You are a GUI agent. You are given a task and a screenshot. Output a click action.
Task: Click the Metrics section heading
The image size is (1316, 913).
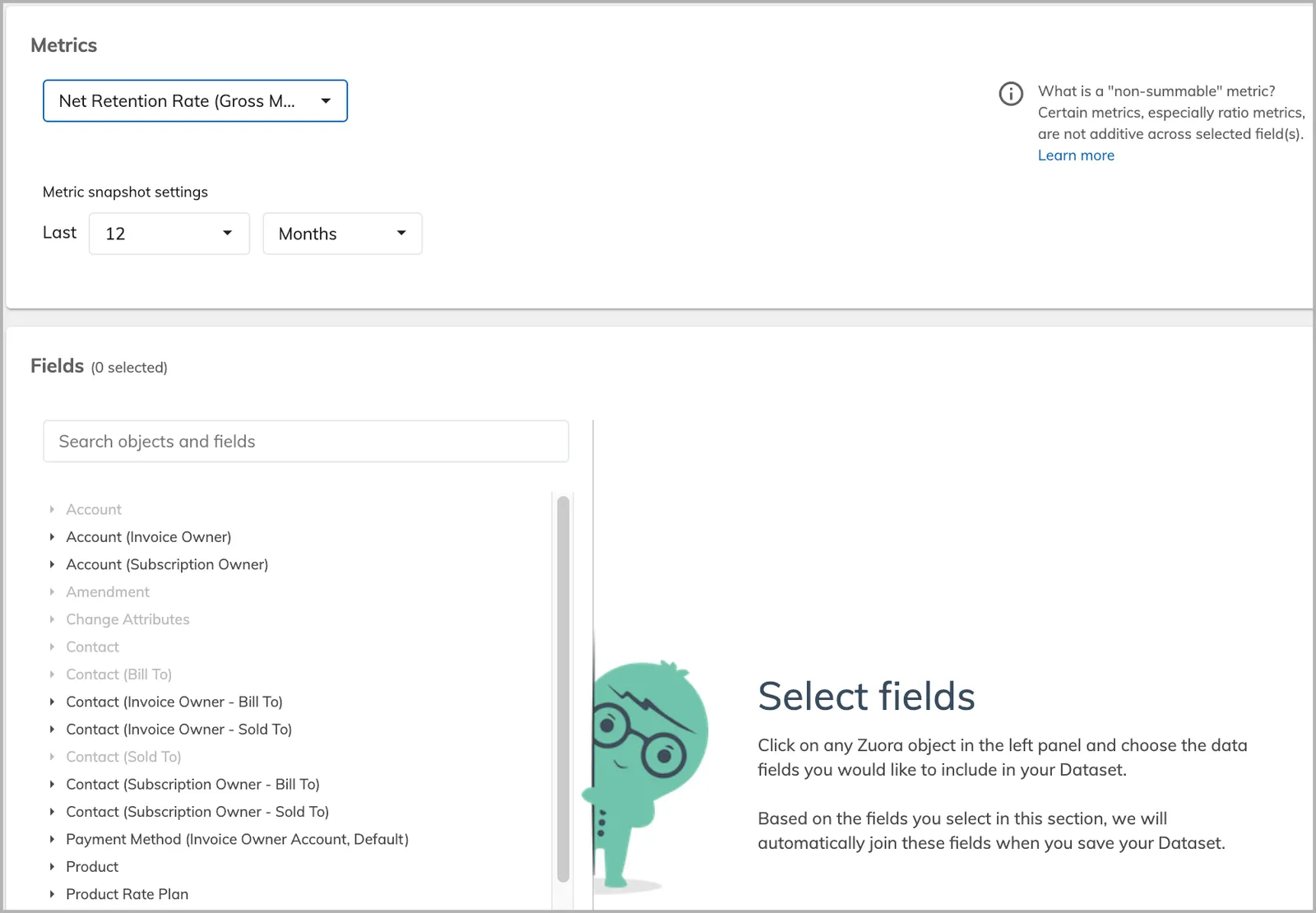click(63, 45)
